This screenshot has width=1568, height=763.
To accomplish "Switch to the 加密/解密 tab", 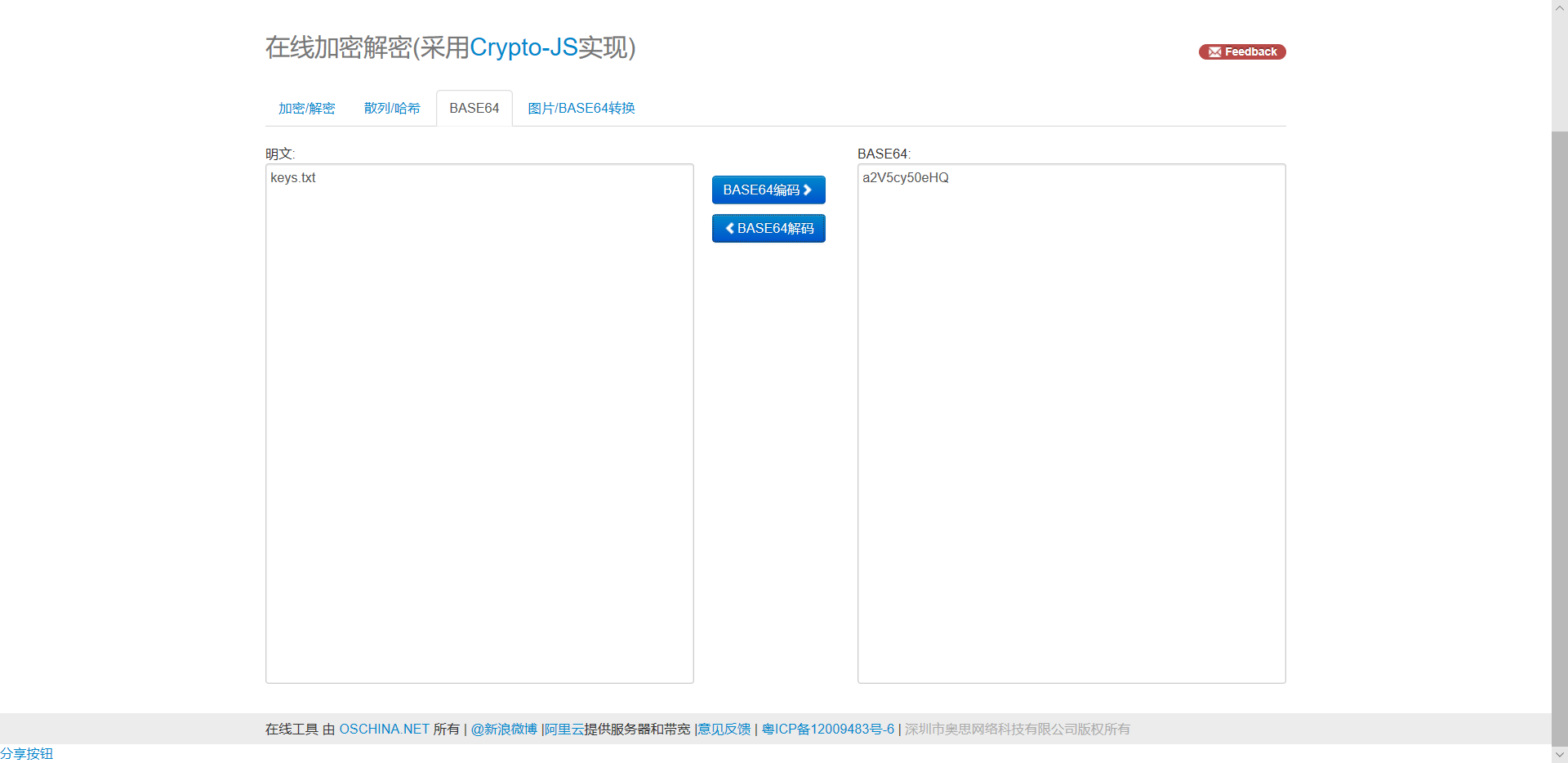I will pos(306,107).
